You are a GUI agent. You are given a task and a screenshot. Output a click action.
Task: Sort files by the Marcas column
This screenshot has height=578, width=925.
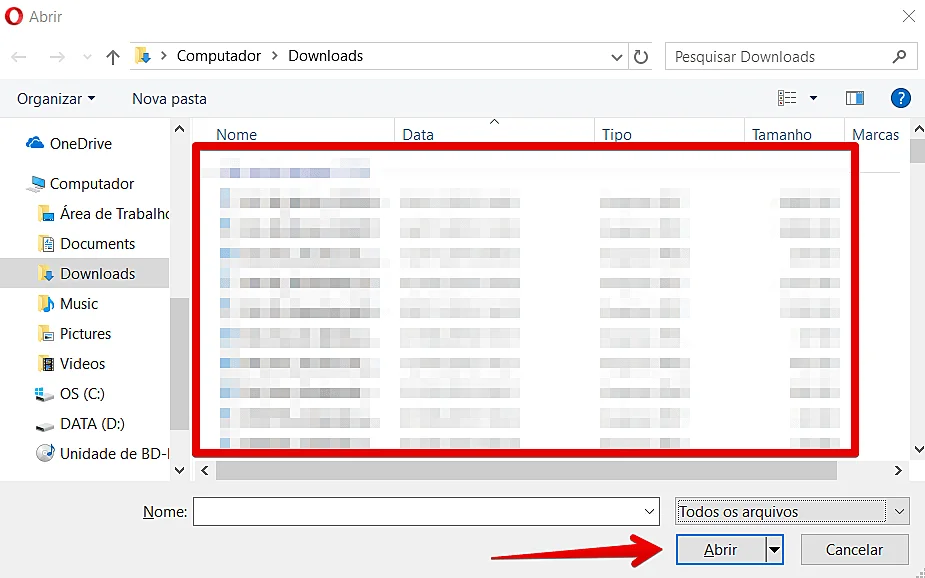pos(875,134)
